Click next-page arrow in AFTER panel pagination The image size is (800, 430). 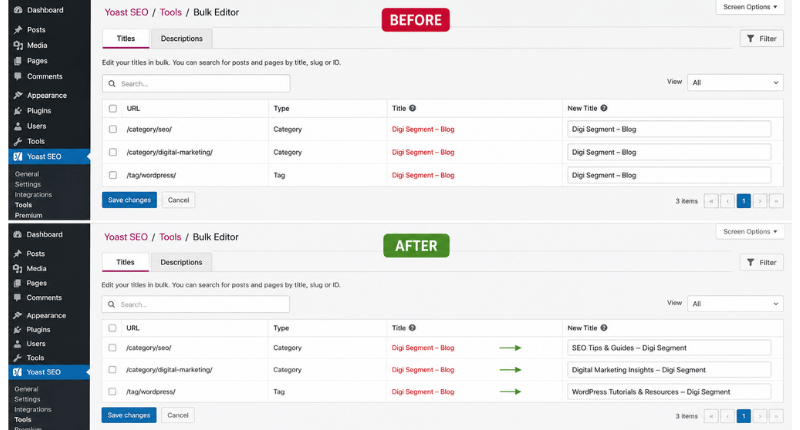pyautogui.click(x=760, y=416)
